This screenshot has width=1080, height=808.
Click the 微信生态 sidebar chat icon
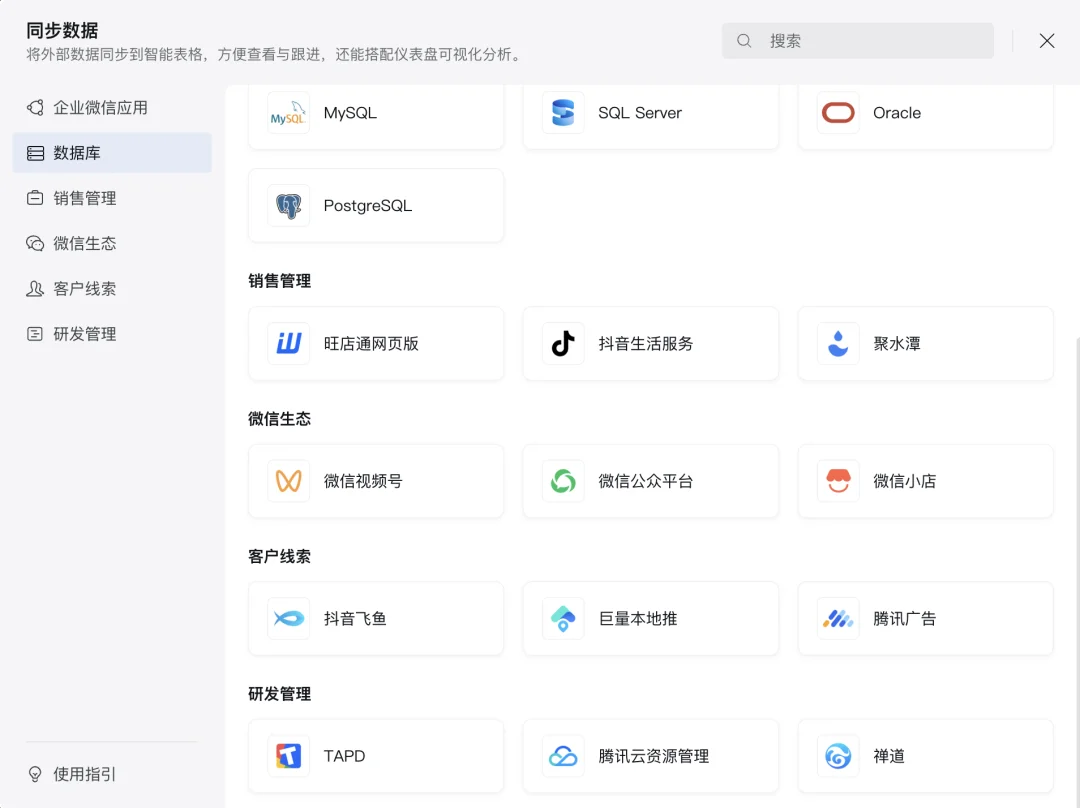pyautogui.click(x=35, y=243)
